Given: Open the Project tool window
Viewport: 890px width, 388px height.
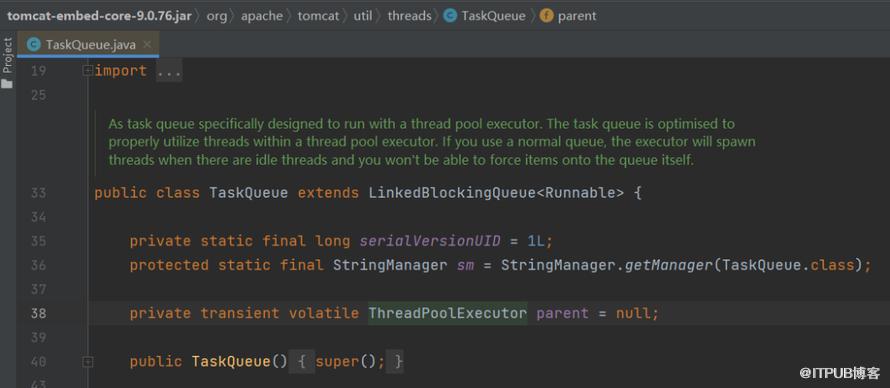Looking at the screenshot, I should (x=7, y=56).
